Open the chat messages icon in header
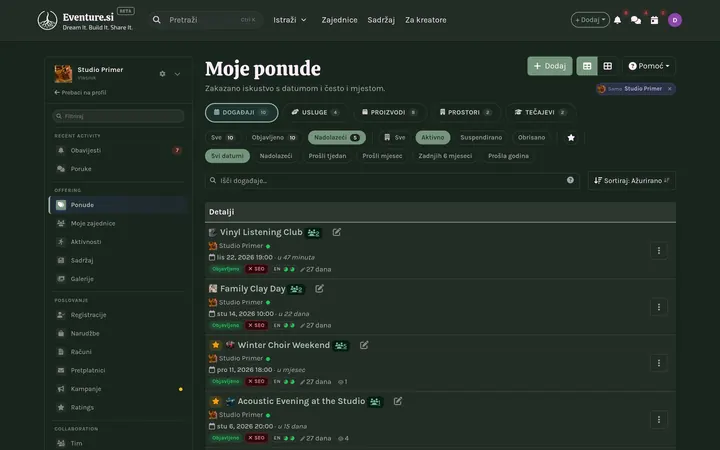Viewport: 720px width, 450px height. coord(636,20)
